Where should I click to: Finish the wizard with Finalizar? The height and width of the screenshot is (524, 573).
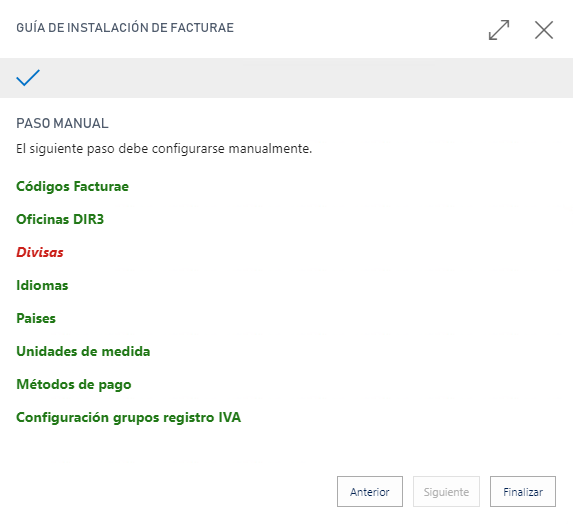tap(523, 491)
